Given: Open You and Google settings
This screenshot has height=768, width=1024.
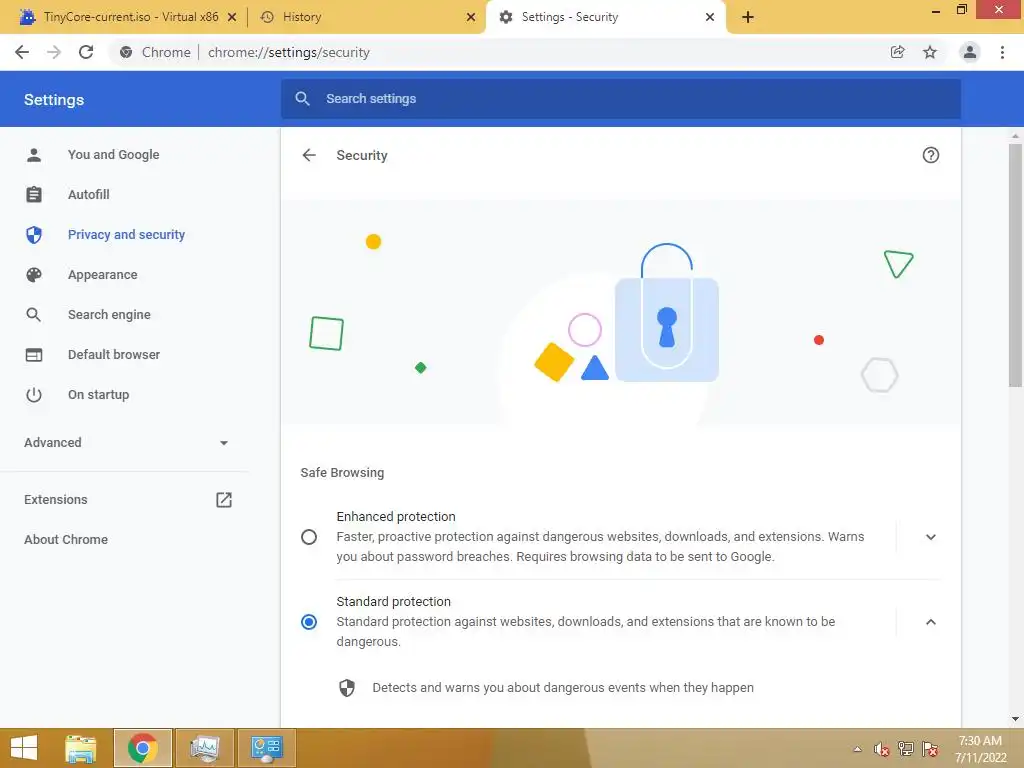Looking at the screenshot, I should pyautogui.click(x=114, y=155).
